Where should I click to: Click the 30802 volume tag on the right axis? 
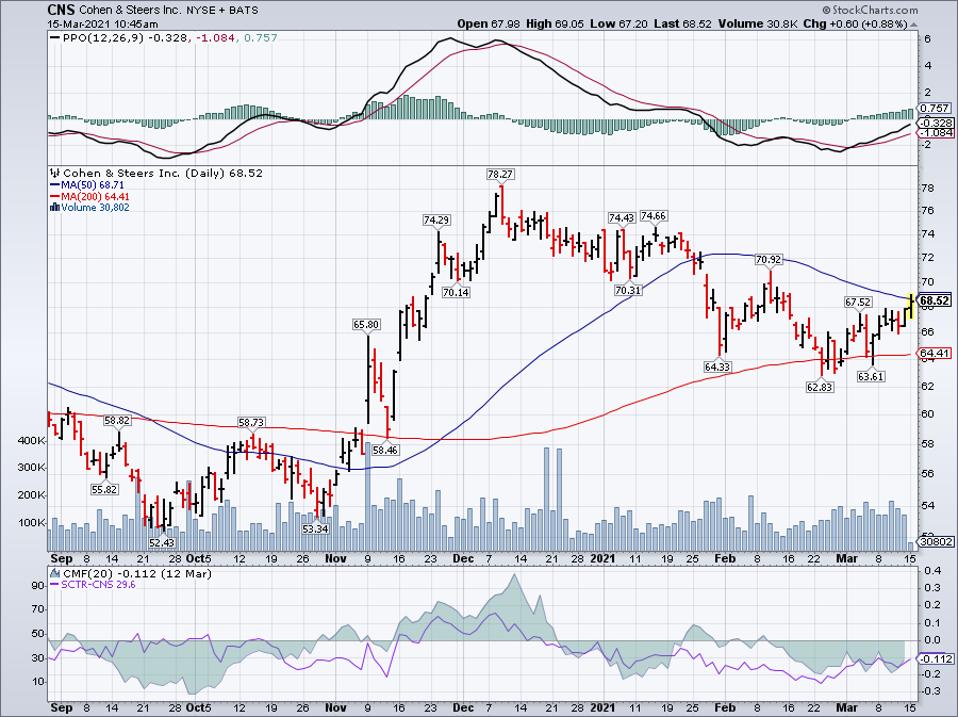(935, 541)
